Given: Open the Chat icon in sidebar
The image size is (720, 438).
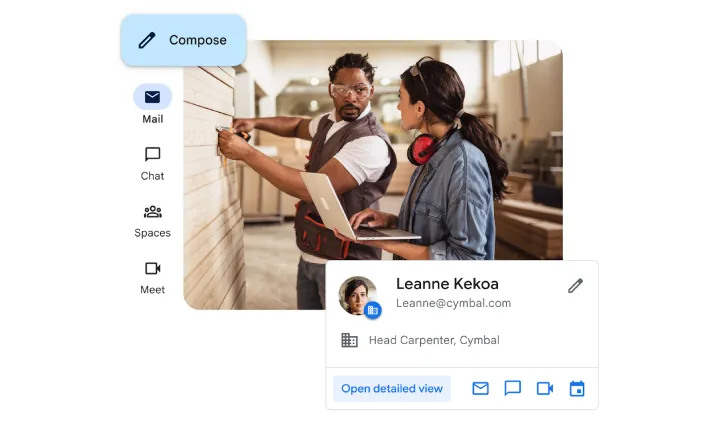Looking at the screenshot, I should click(152, 154).
